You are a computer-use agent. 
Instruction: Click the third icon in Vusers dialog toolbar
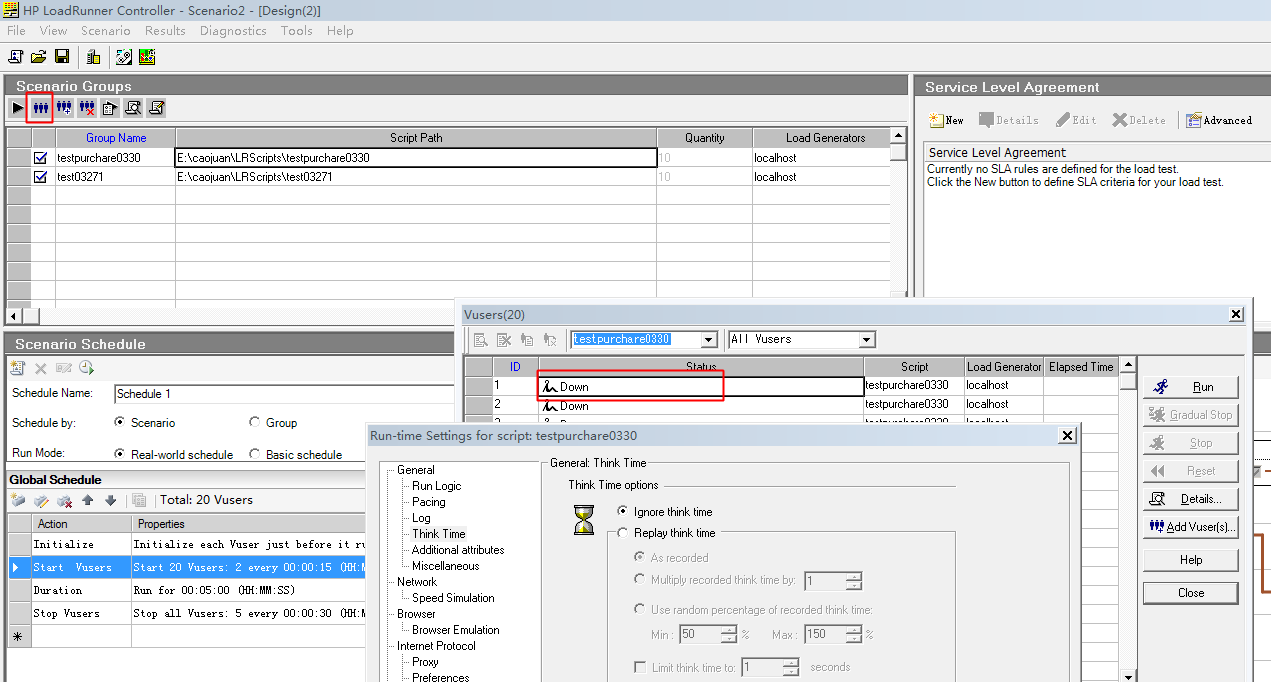tap(527, 340)
